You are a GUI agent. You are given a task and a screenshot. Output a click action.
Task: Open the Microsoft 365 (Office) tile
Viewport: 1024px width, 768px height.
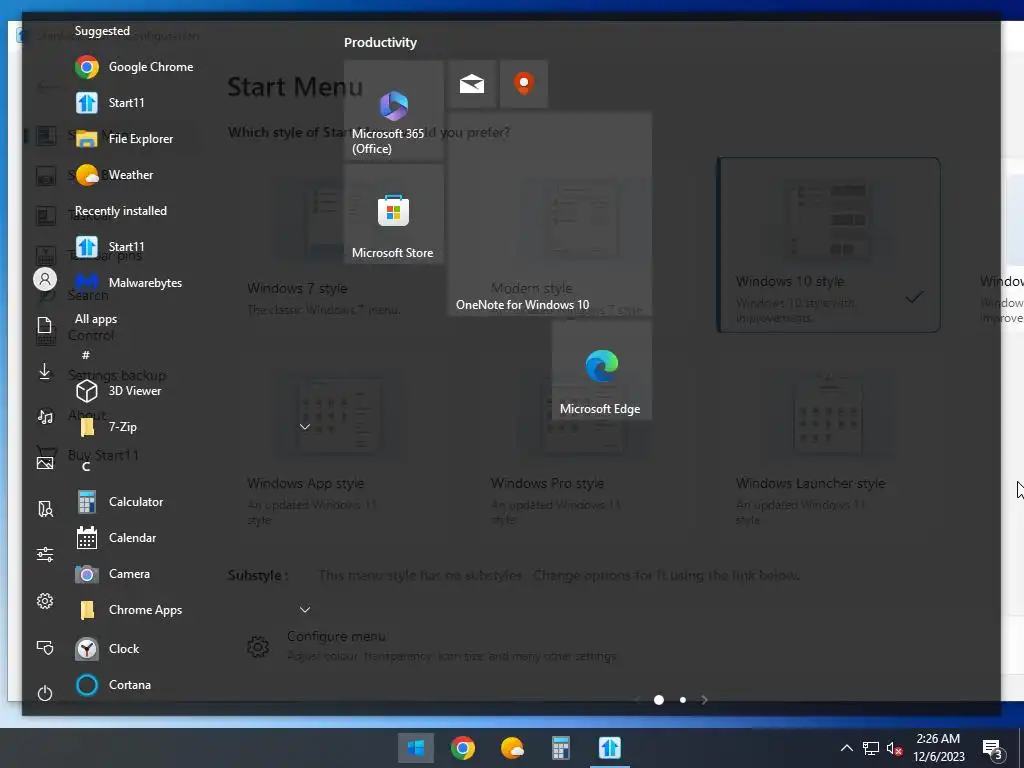[x=394, y=110]
